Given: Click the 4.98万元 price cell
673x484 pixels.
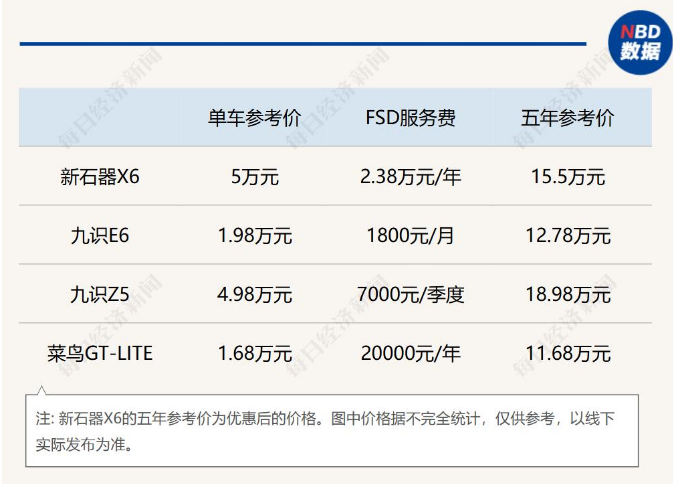Looking at the screenshot, I should click(254, 294).
